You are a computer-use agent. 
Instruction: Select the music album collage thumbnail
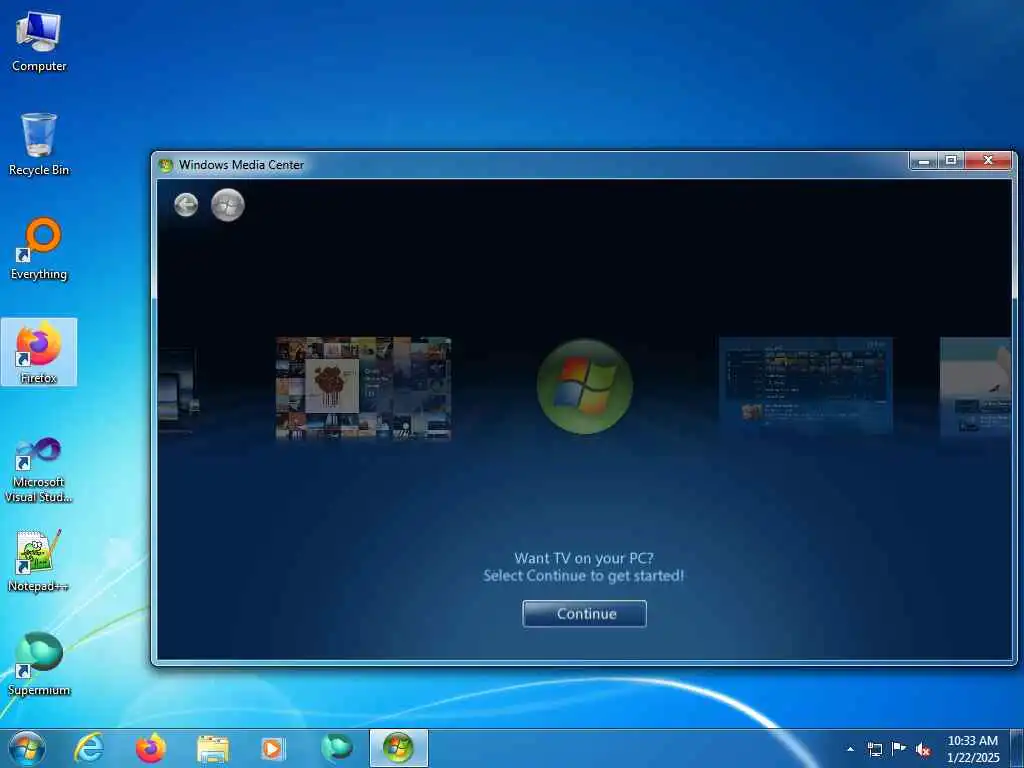click(363, 388)
